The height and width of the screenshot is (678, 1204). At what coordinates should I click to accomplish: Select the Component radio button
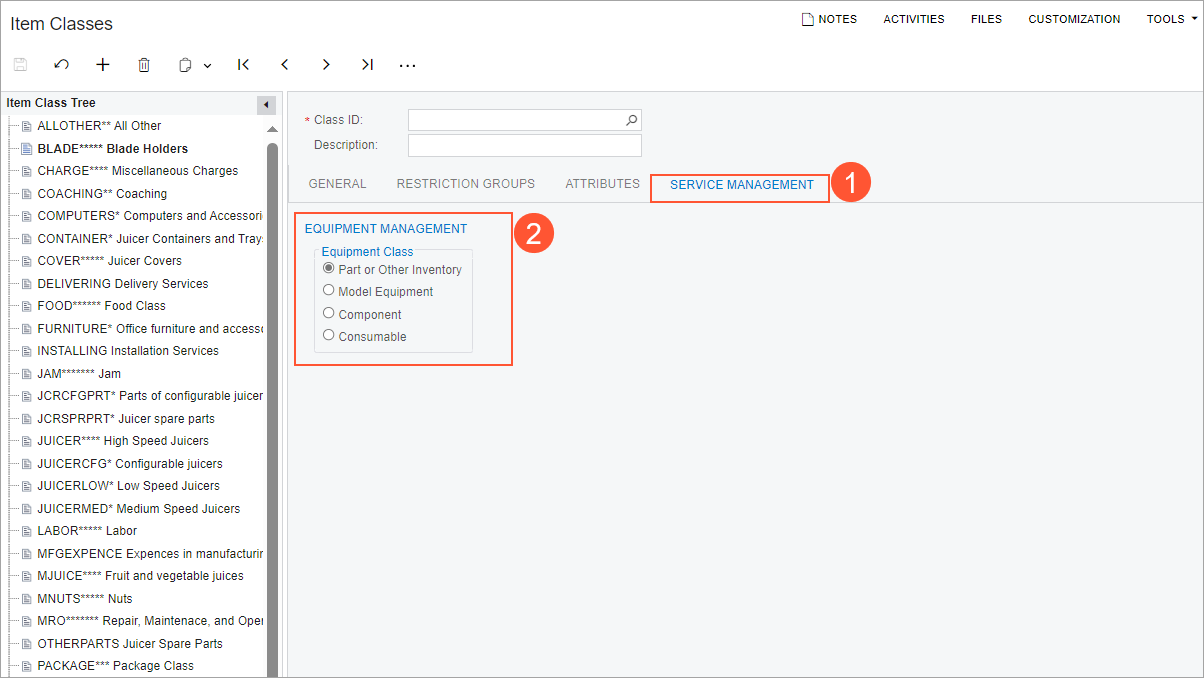[x=329, y=313]
